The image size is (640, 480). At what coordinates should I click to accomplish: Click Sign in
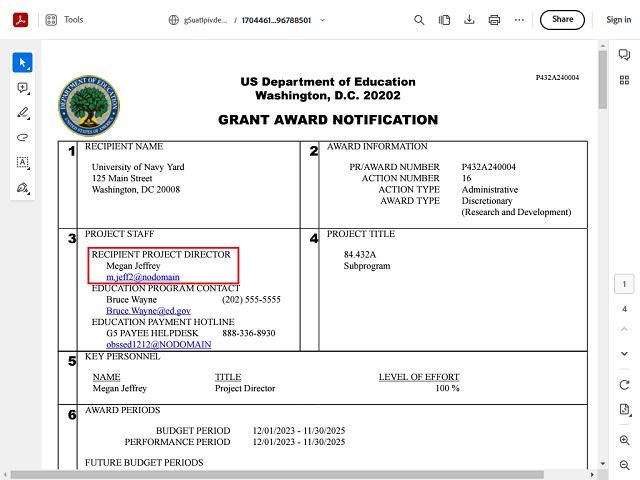[x=618, y=20]
